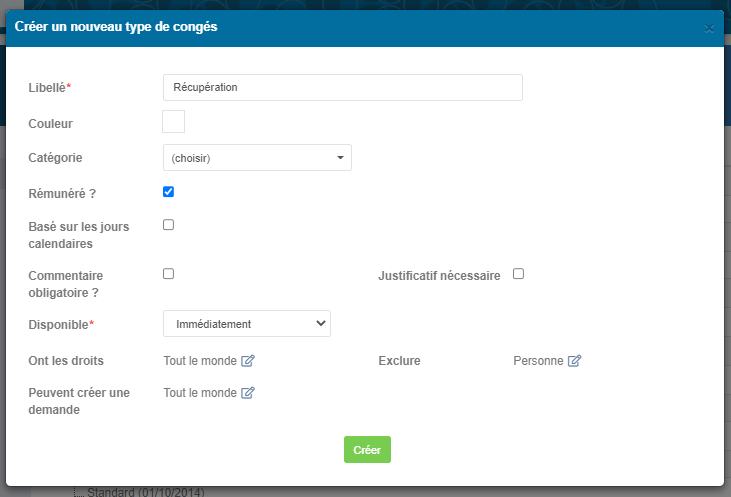
Task: Click the dialog title Créer un nouveau type de congés
Action: pos(116,27)
